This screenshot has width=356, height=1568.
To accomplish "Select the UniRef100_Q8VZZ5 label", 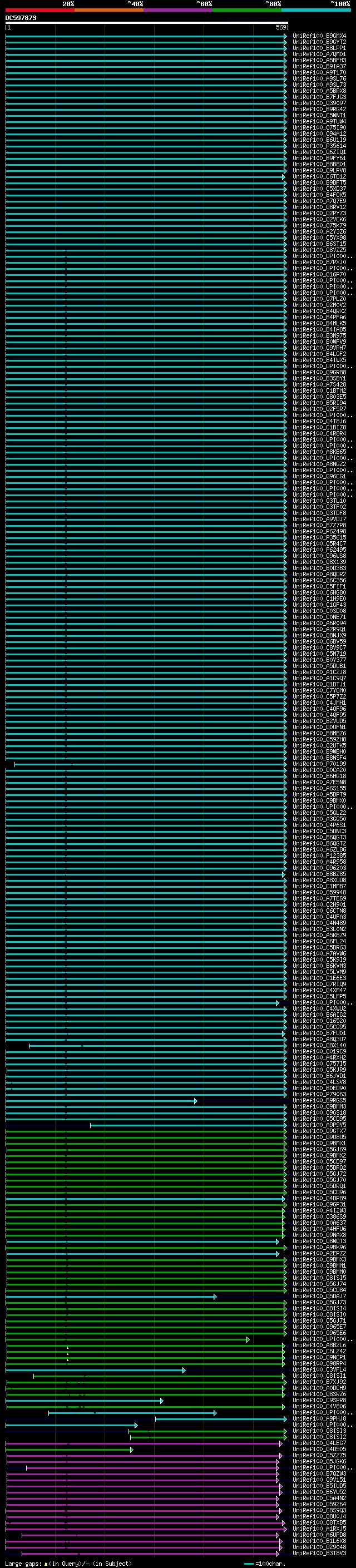I will coord(319,250).
